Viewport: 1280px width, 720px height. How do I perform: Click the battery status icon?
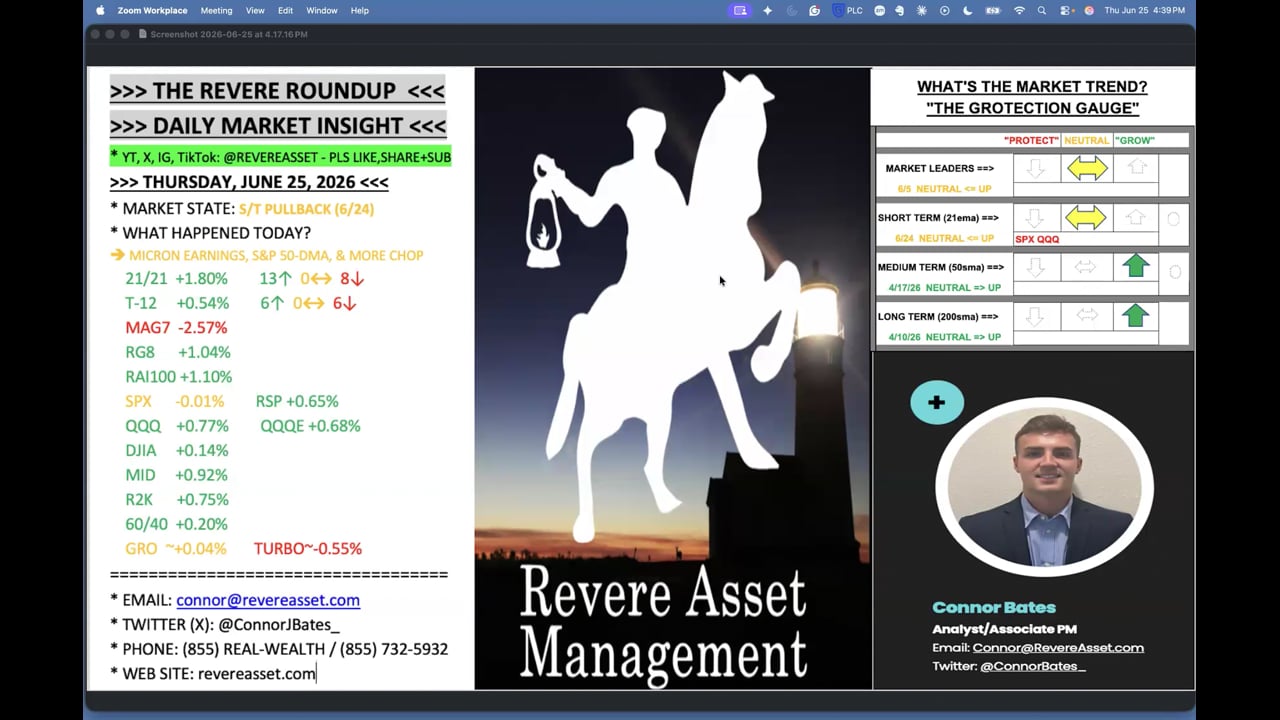[993, 10]
